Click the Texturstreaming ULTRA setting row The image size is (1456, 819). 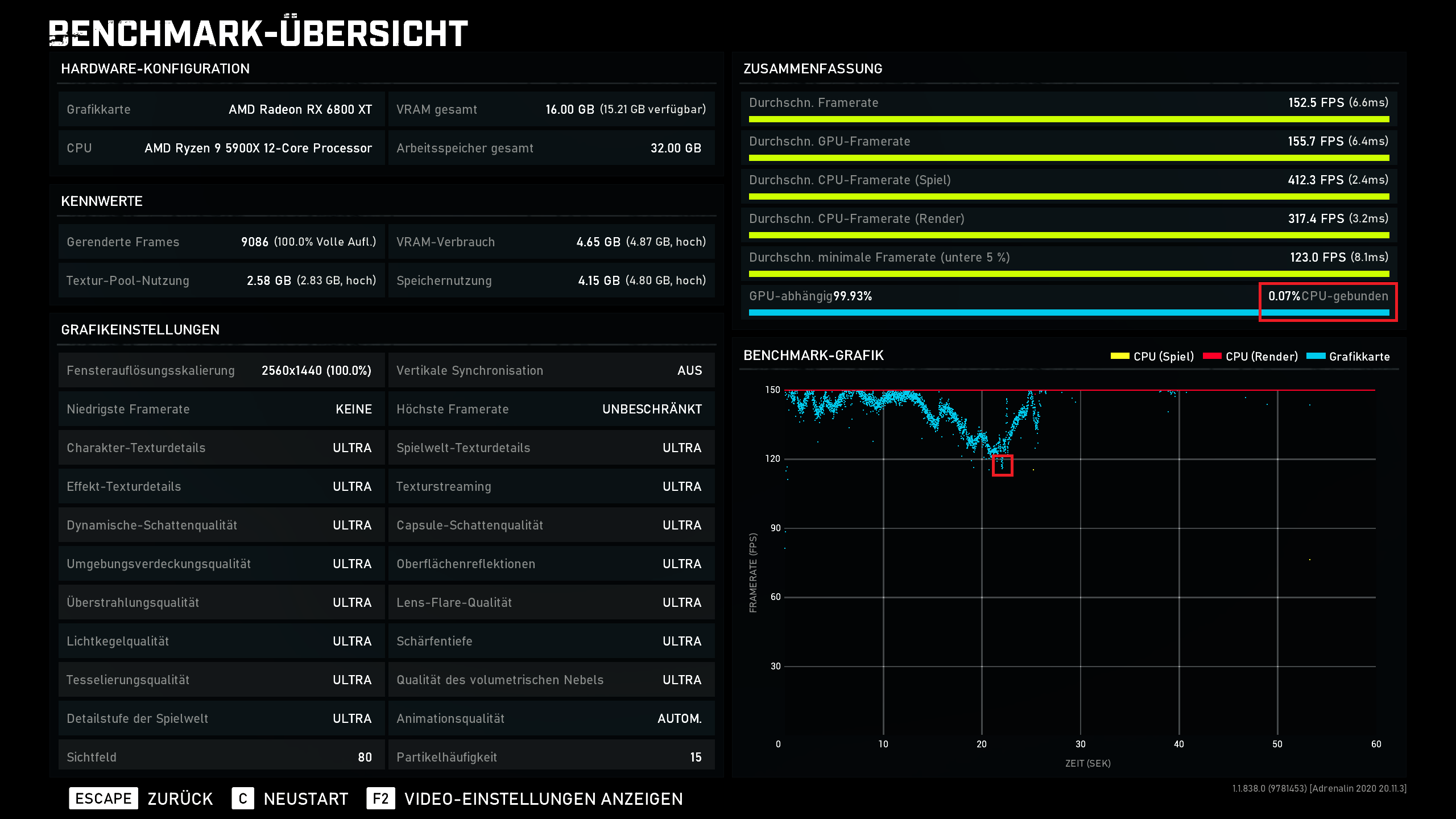coord(551,486)
